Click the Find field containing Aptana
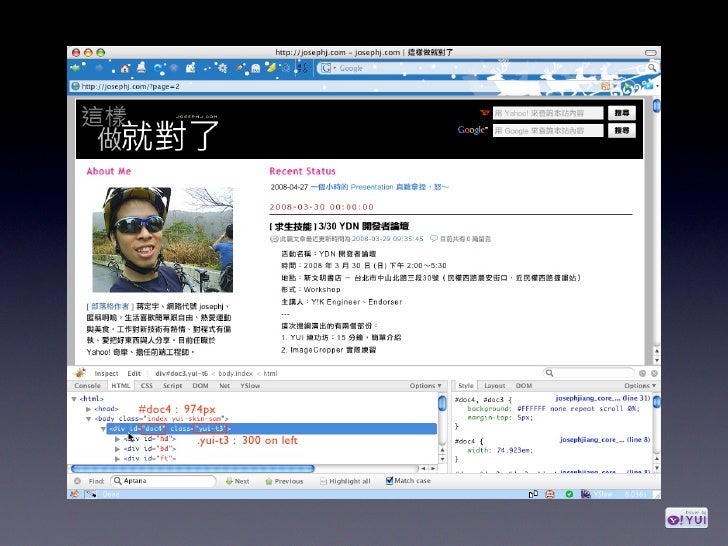The width and height of the screenshot is (728, 546). pyautogui.click(x=163, y=481)
